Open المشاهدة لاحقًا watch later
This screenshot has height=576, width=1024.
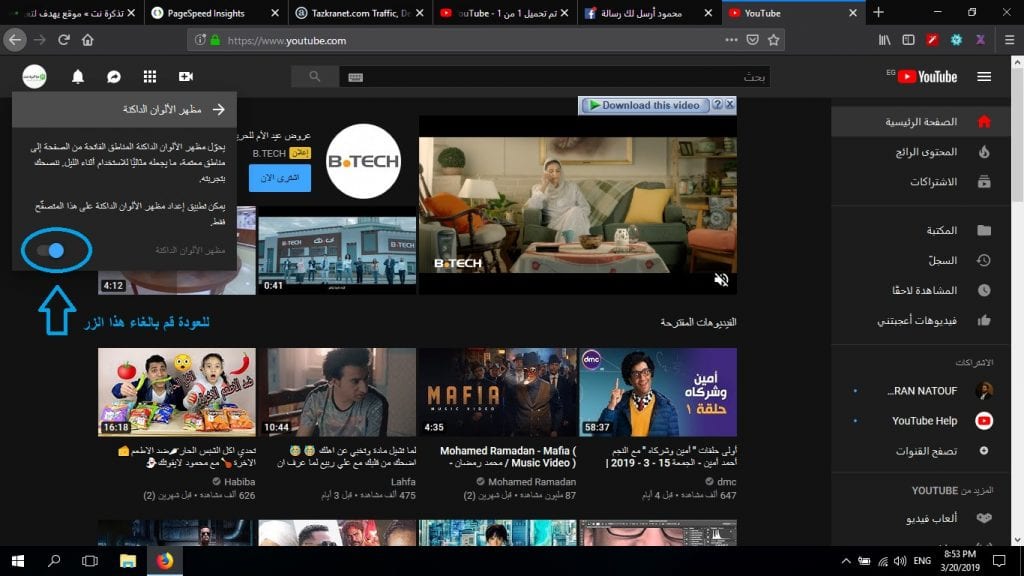coord(921,291)
